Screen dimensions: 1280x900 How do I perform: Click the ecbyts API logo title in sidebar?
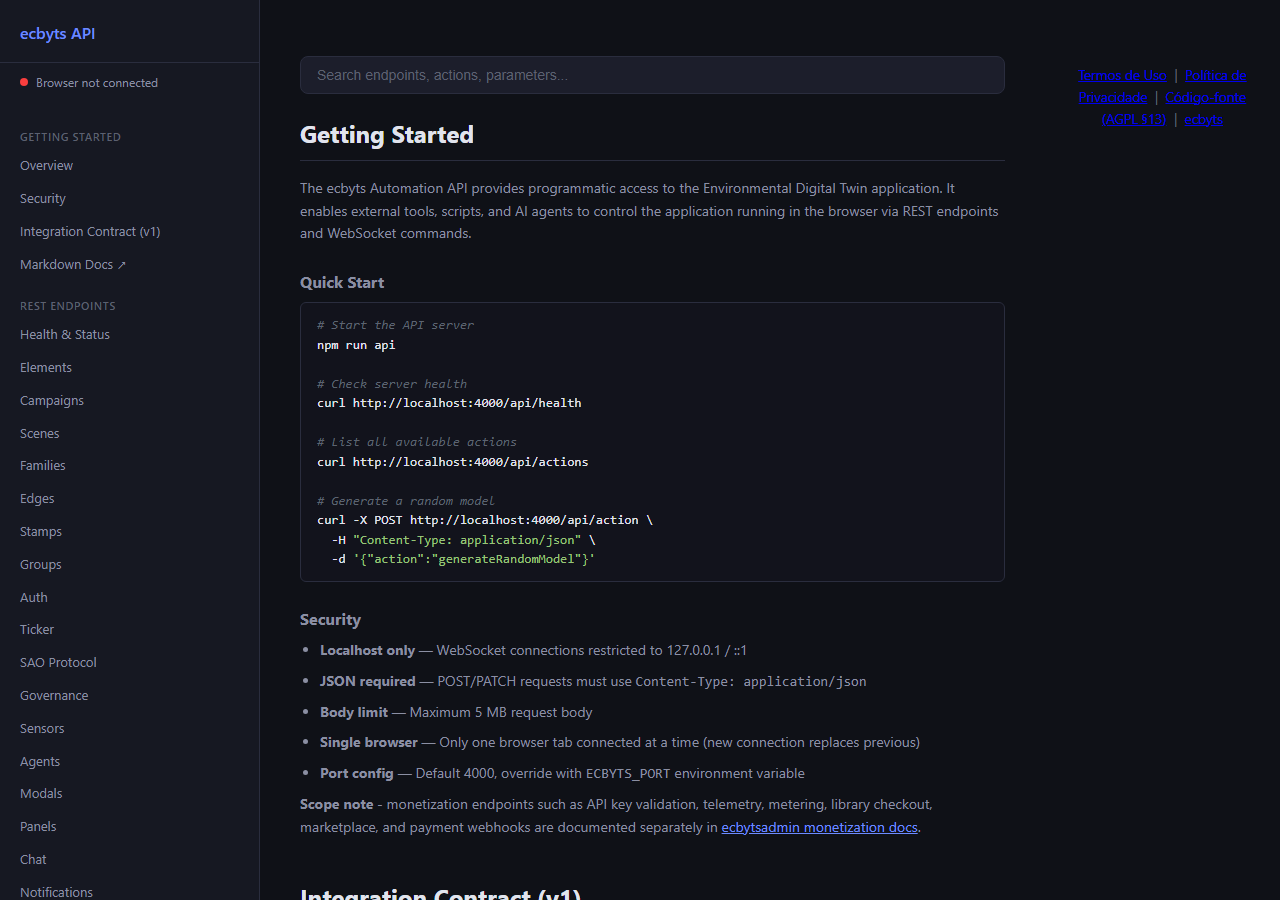click(x=58, y=33)
